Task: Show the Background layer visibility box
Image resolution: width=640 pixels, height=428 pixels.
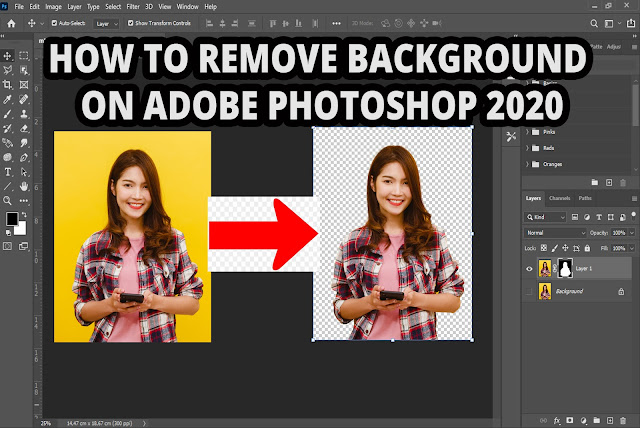Action: [x=529, y=291]
